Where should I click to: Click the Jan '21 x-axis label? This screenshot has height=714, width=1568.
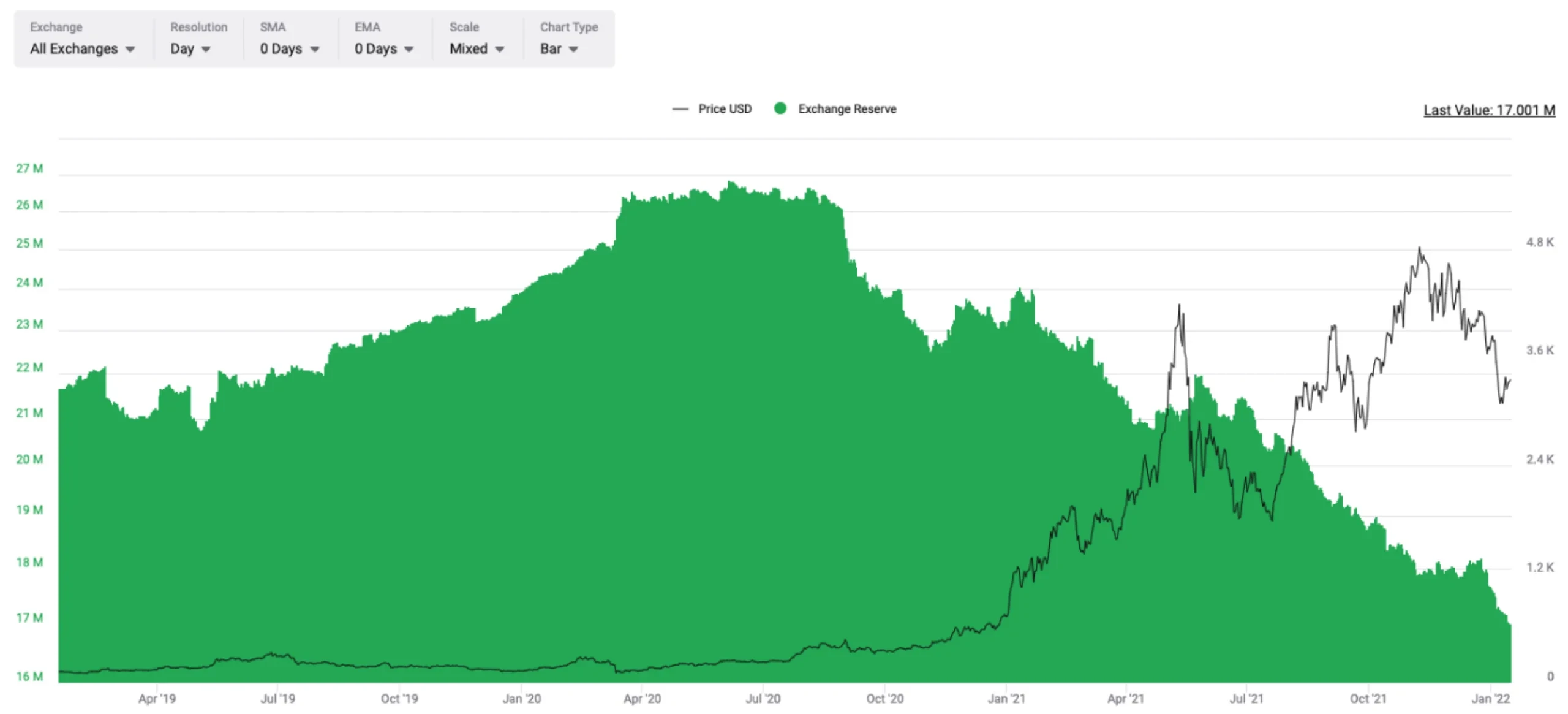pos(1006,699)
